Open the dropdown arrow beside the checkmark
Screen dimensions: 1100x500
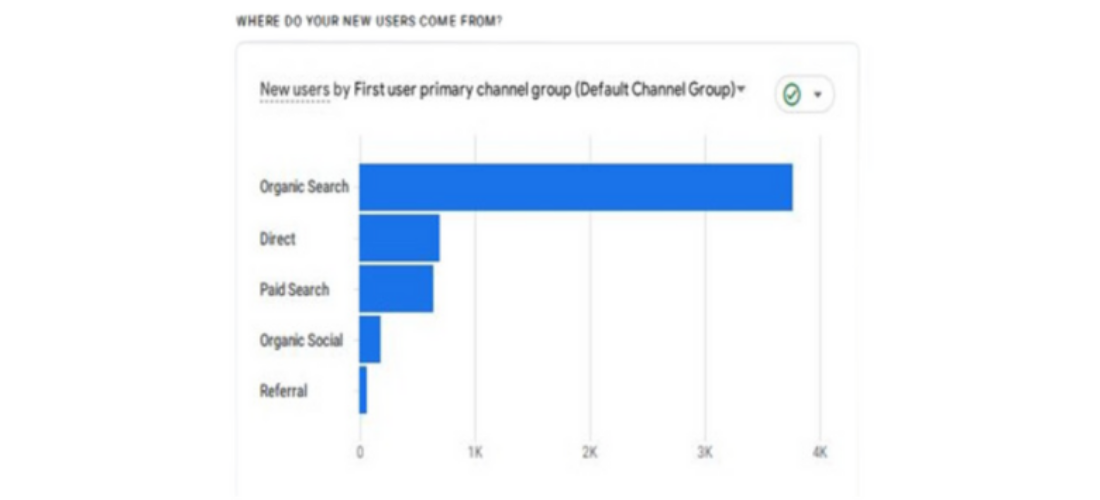tap(817, 95)
